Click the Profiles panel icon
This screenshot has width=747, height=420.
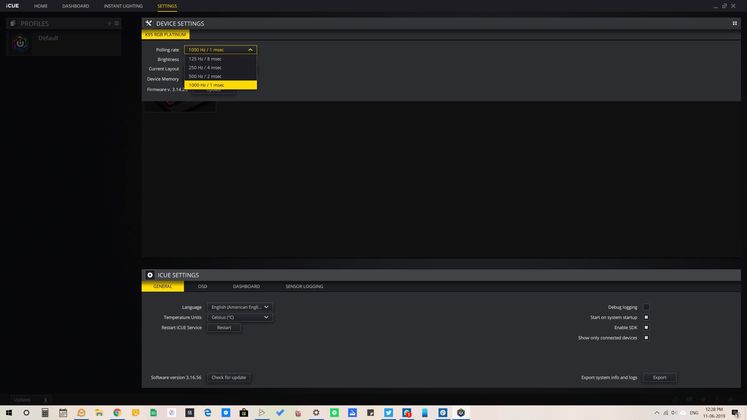point(13,23)
